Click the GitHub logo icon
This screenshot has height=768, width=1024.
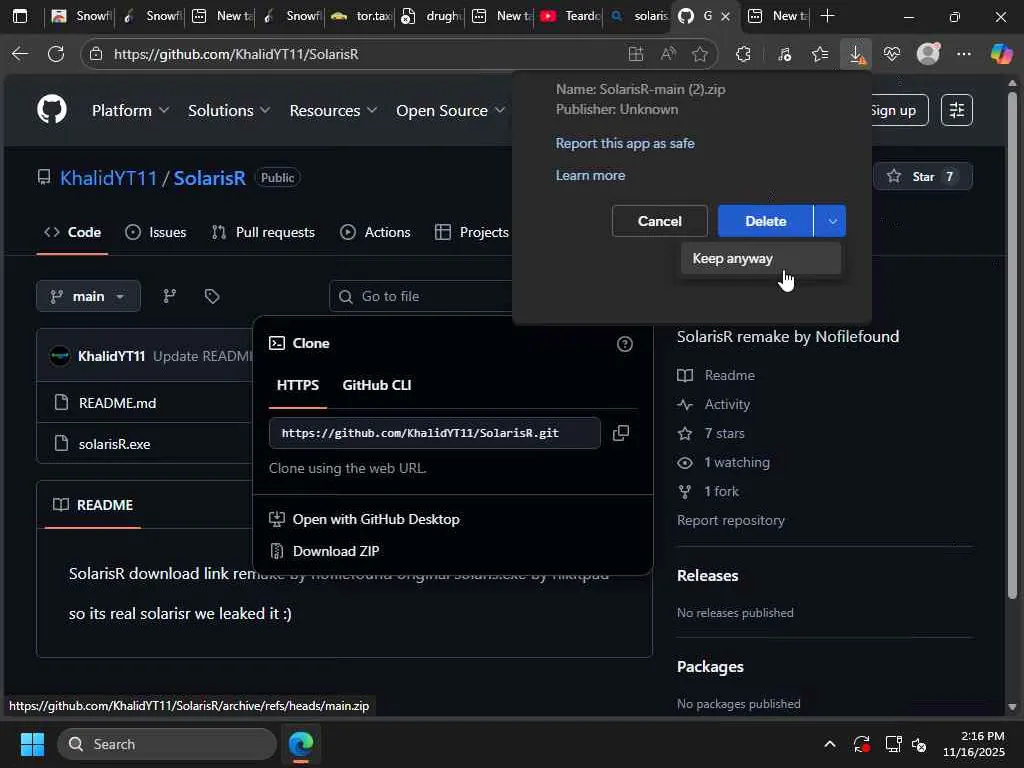52,109
